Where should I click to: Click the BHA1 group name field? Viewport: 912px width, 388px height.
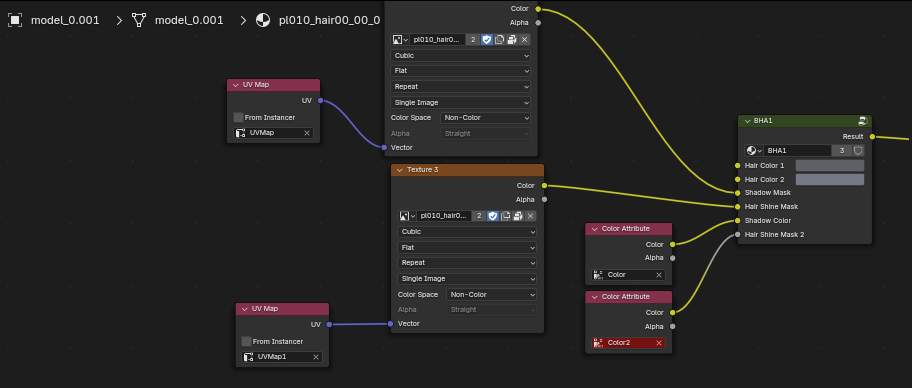tap(797, 151)
